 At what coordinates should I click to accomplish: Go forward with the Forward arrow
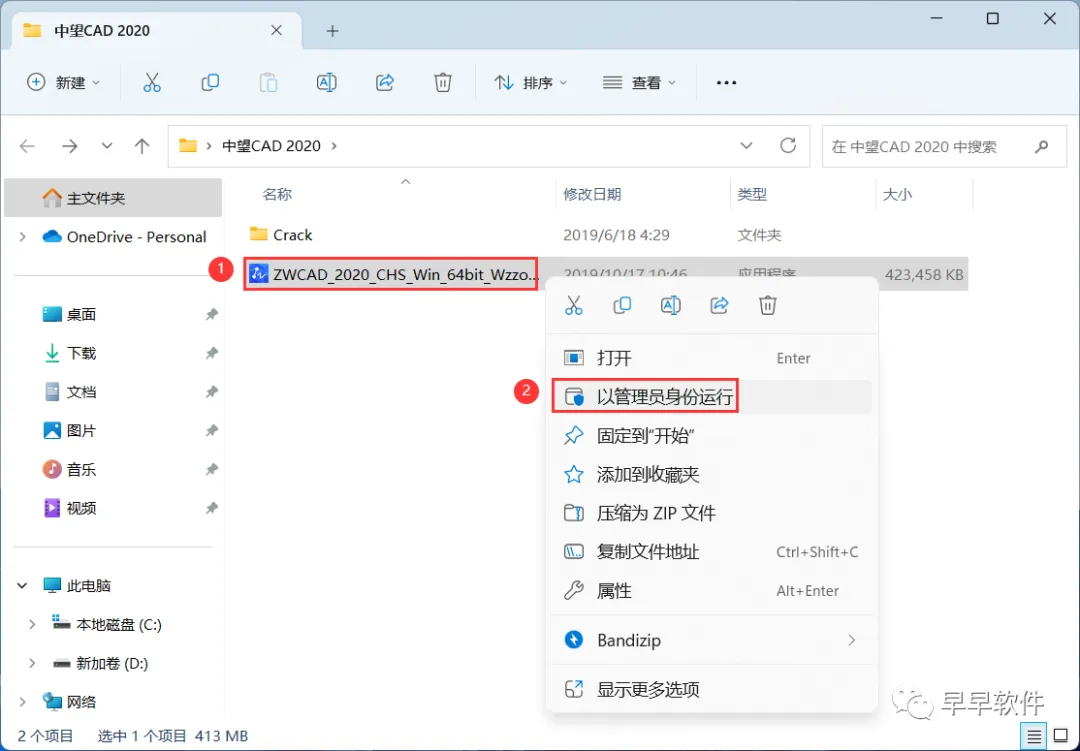pos(70,146)
